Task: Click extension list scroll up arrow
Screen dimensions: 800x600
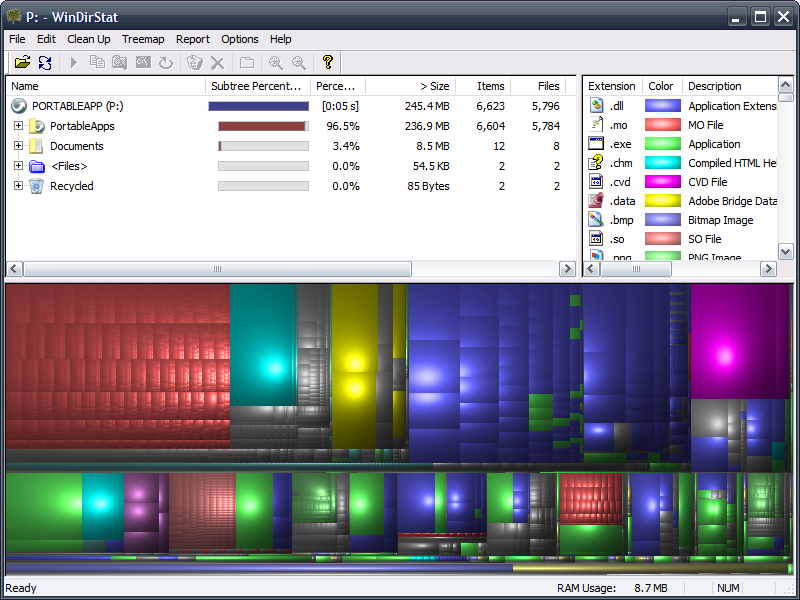Action: click(785, 85)
